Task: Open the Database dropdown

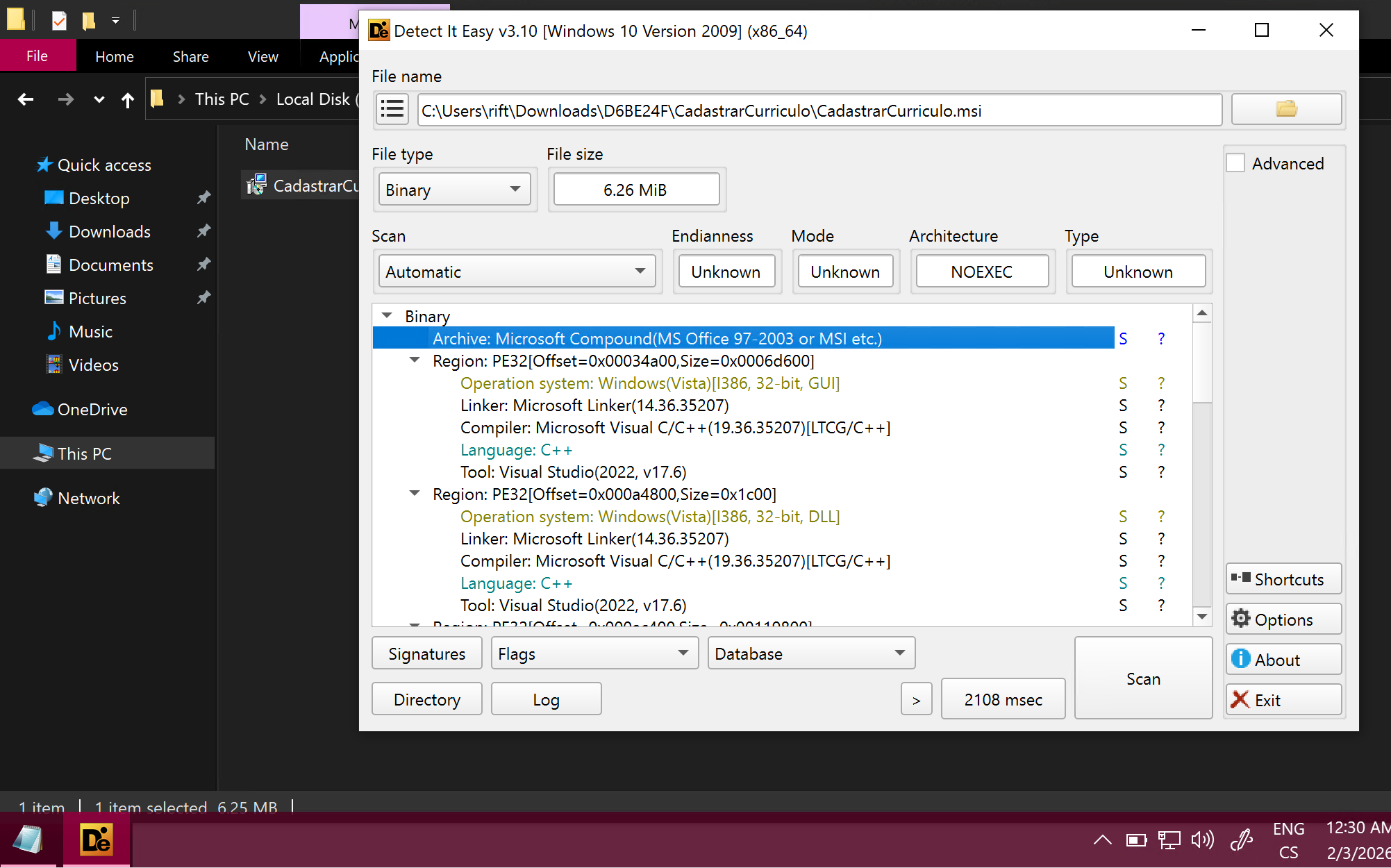Action: coord(811,653)
